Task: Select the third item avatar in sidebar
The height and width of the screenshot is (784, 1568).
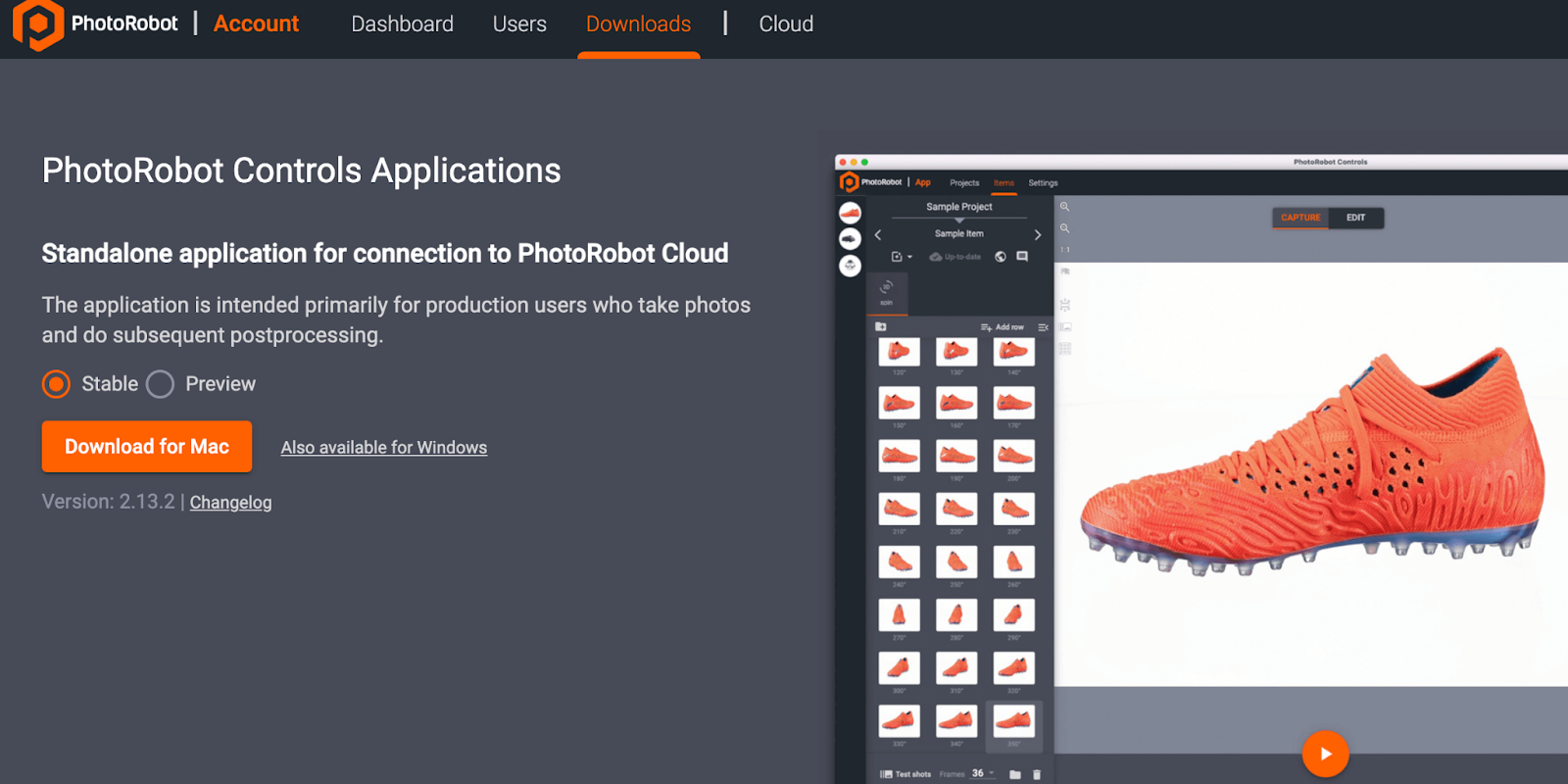Action: tap(850, 266)
